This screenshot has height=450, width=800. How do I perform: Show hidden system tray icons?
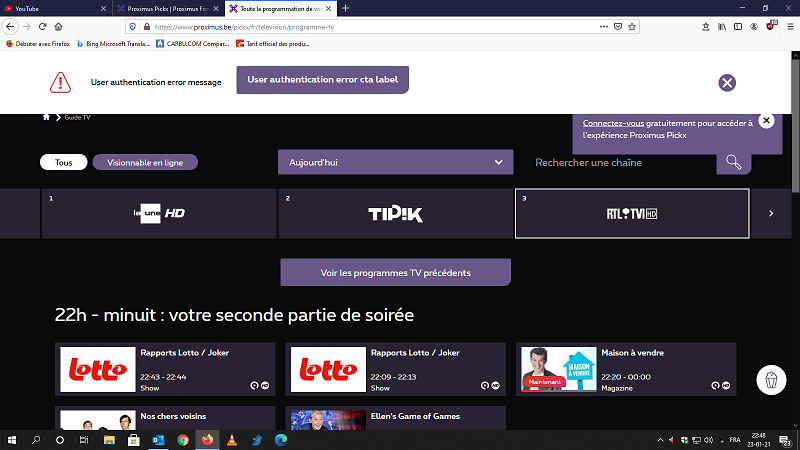point(660,440)
